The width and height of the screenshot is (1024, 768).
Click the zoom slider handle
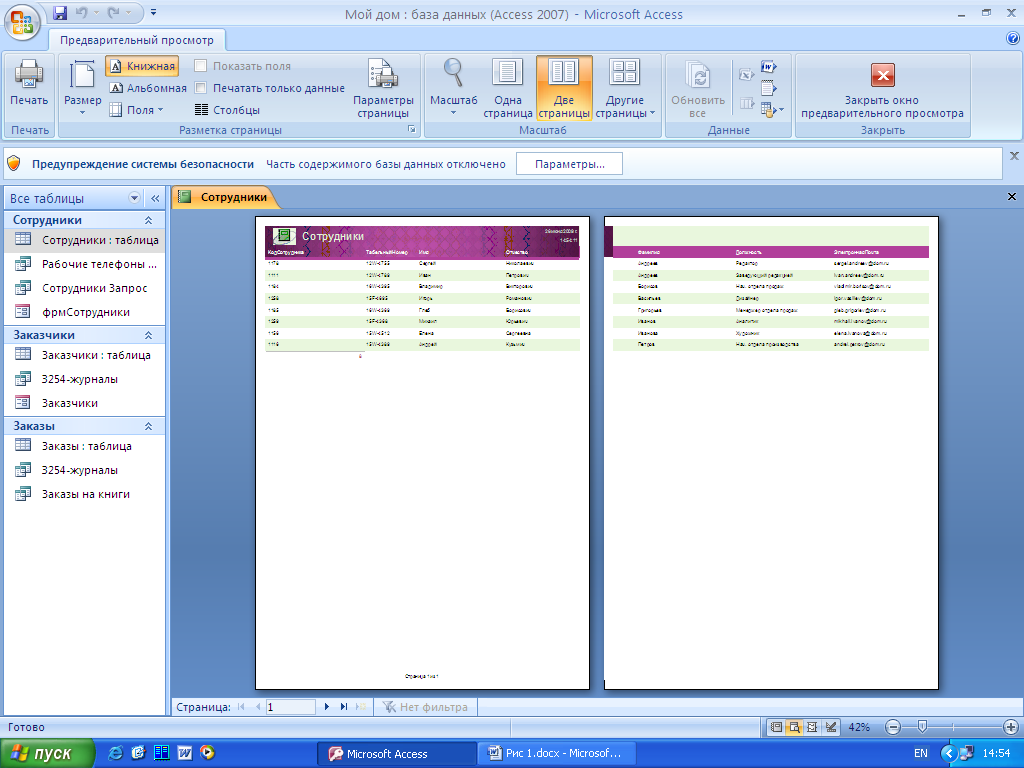coord(922,726)
